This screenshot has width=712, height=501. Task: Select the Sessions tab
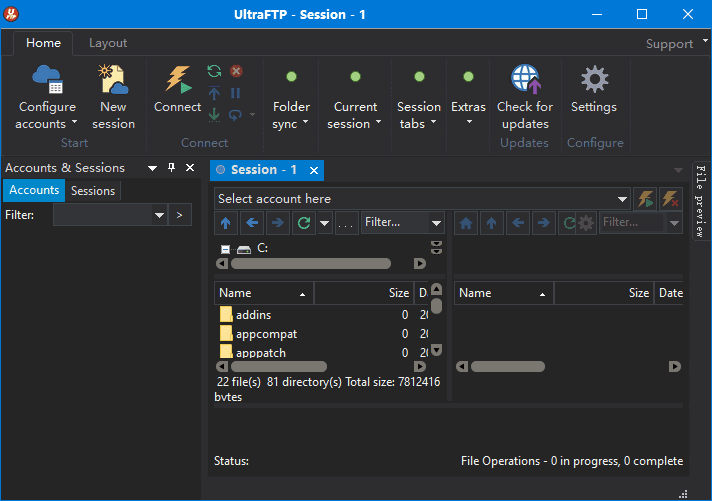pyautogui.click(x=93, y=191)
